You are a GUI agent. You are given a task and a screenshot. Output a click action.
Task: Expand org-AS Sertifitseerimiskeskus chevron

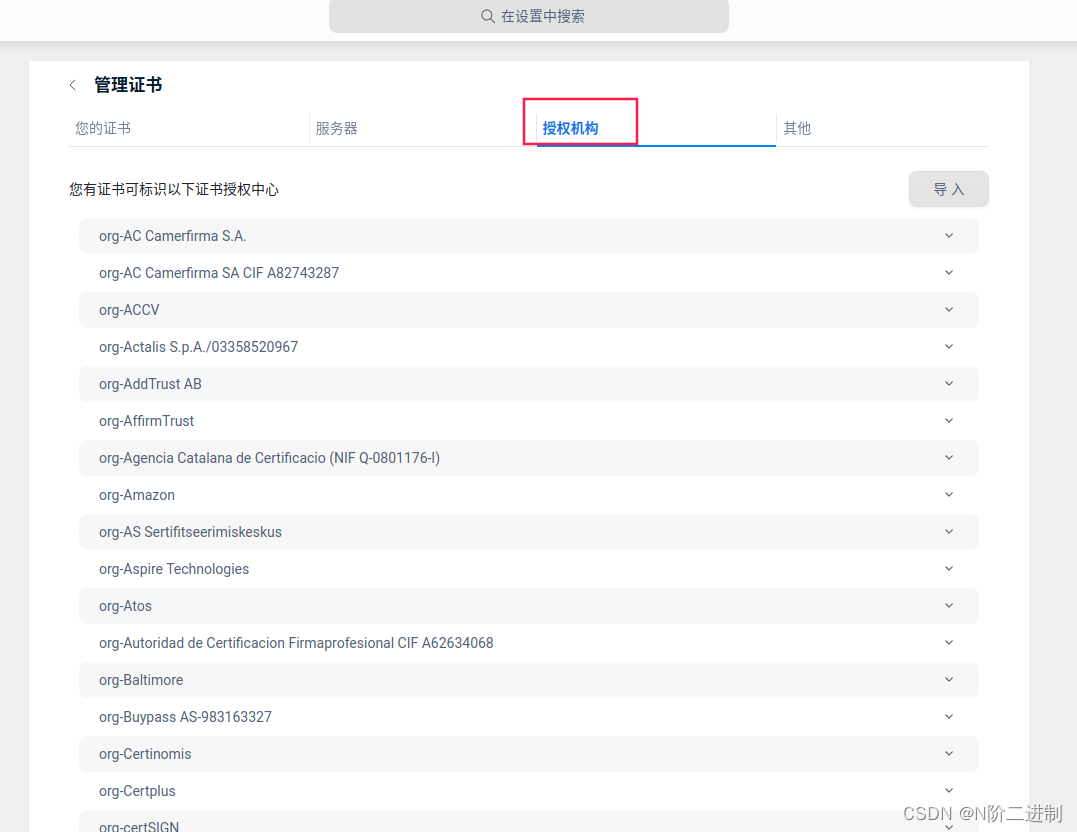tap(949, 532)
